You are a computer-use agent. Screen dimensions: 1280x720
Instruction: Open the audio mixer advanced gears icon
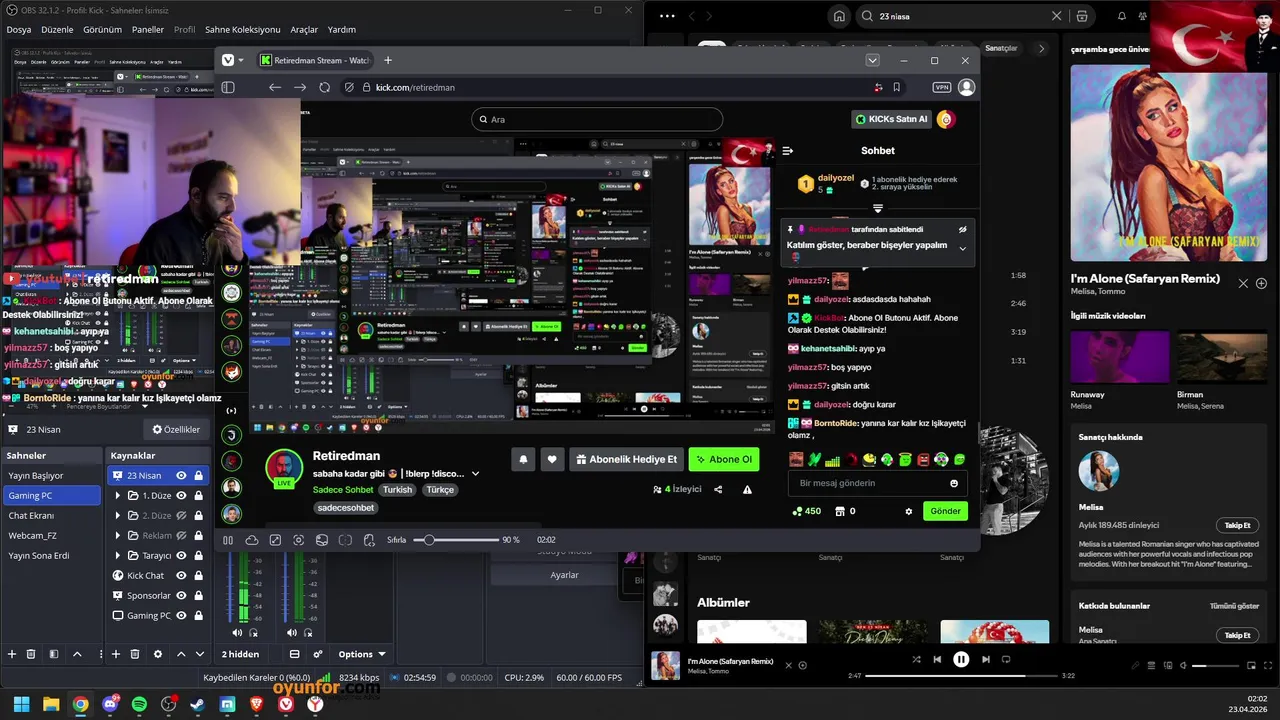point(318,654)
